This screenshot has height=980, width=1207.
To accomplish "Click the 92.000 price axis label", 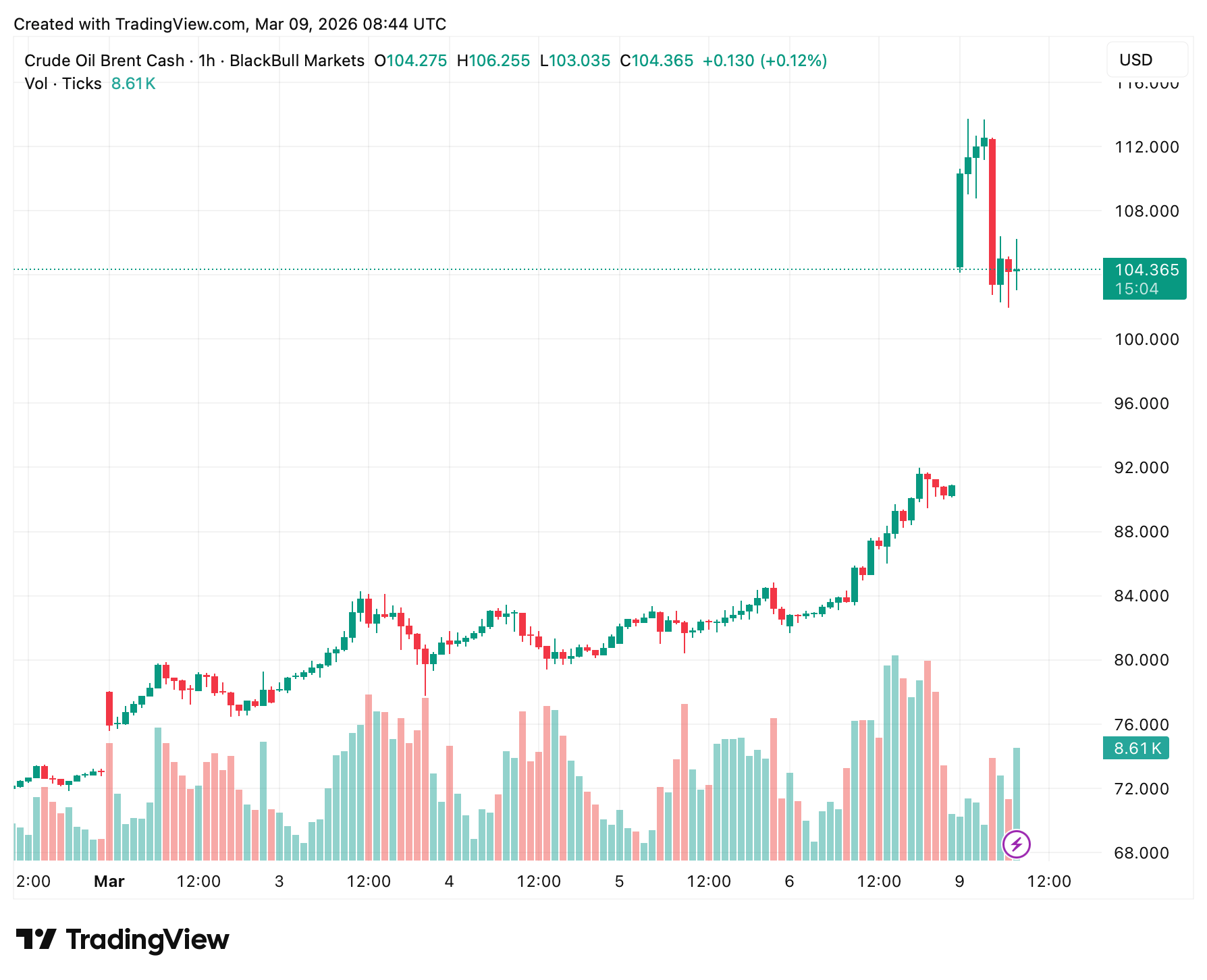I will click(1146, 468).
